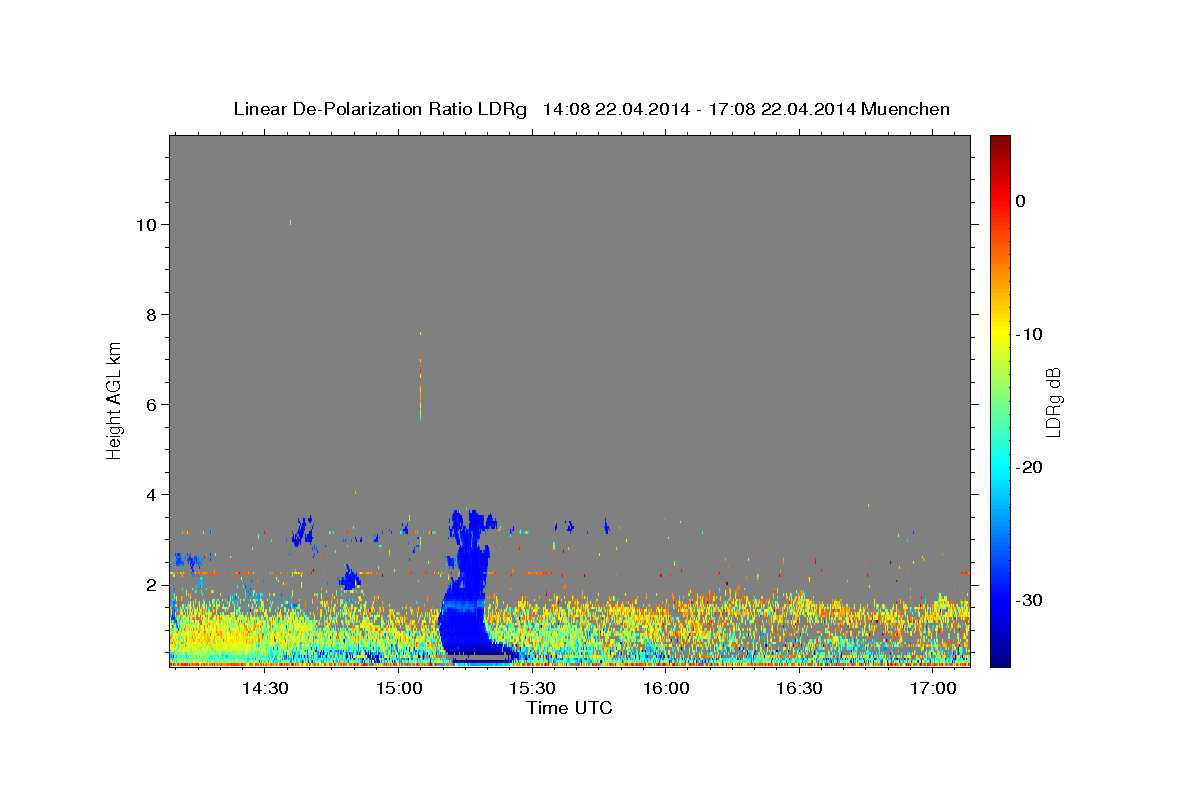Click the plot title "Linear De-Polarization Ratio LDRg"

coord(380,109)
